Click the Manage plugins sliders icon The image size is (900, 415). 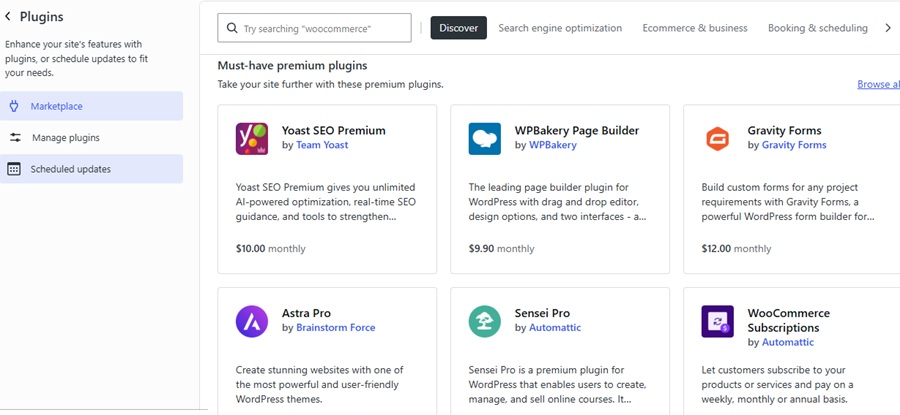(15, 138)
